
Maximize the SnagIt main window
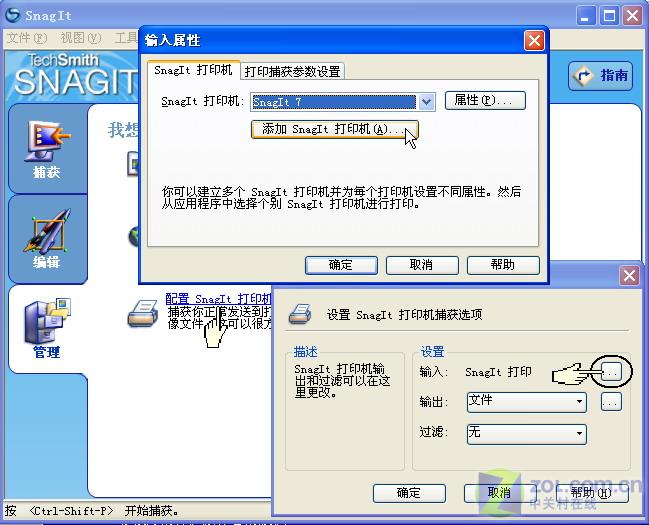(609, 16)
